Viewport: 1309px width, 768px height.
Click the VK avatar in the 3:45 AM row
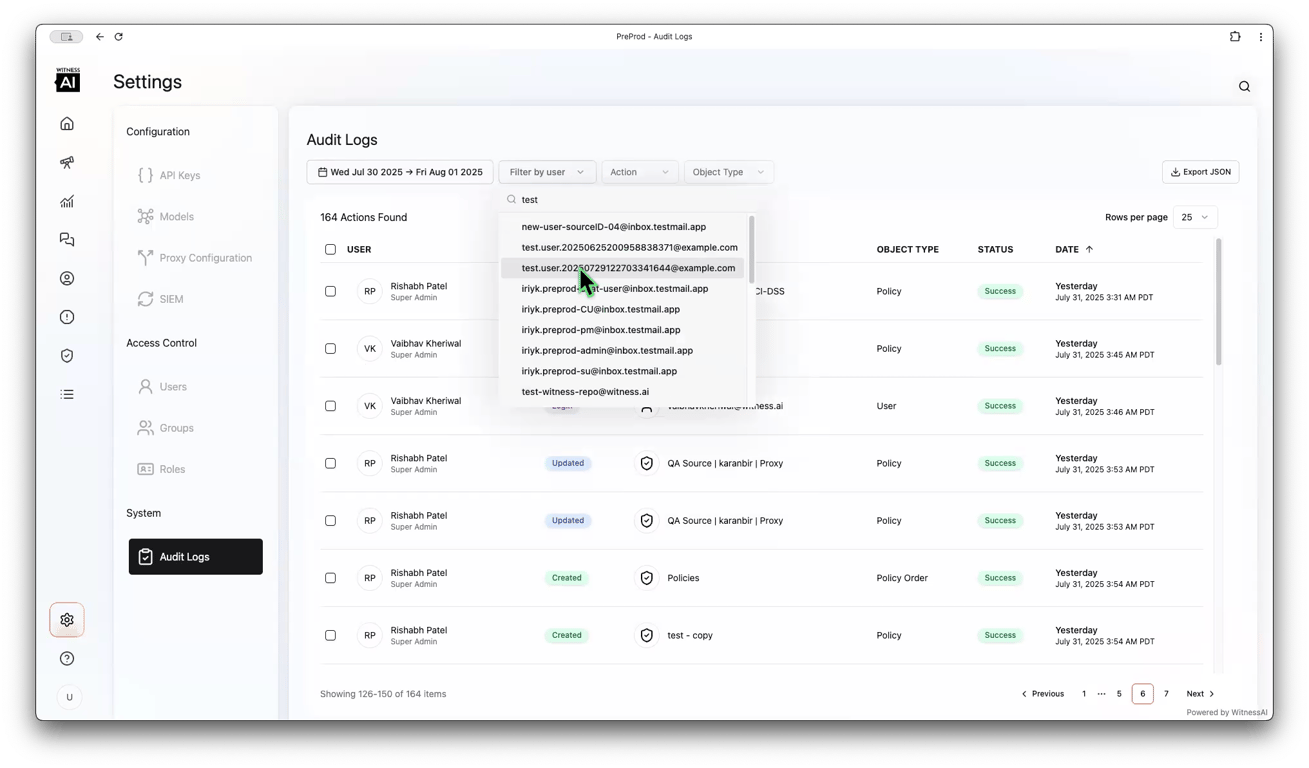pyautogui.click(x=370, y=349)
